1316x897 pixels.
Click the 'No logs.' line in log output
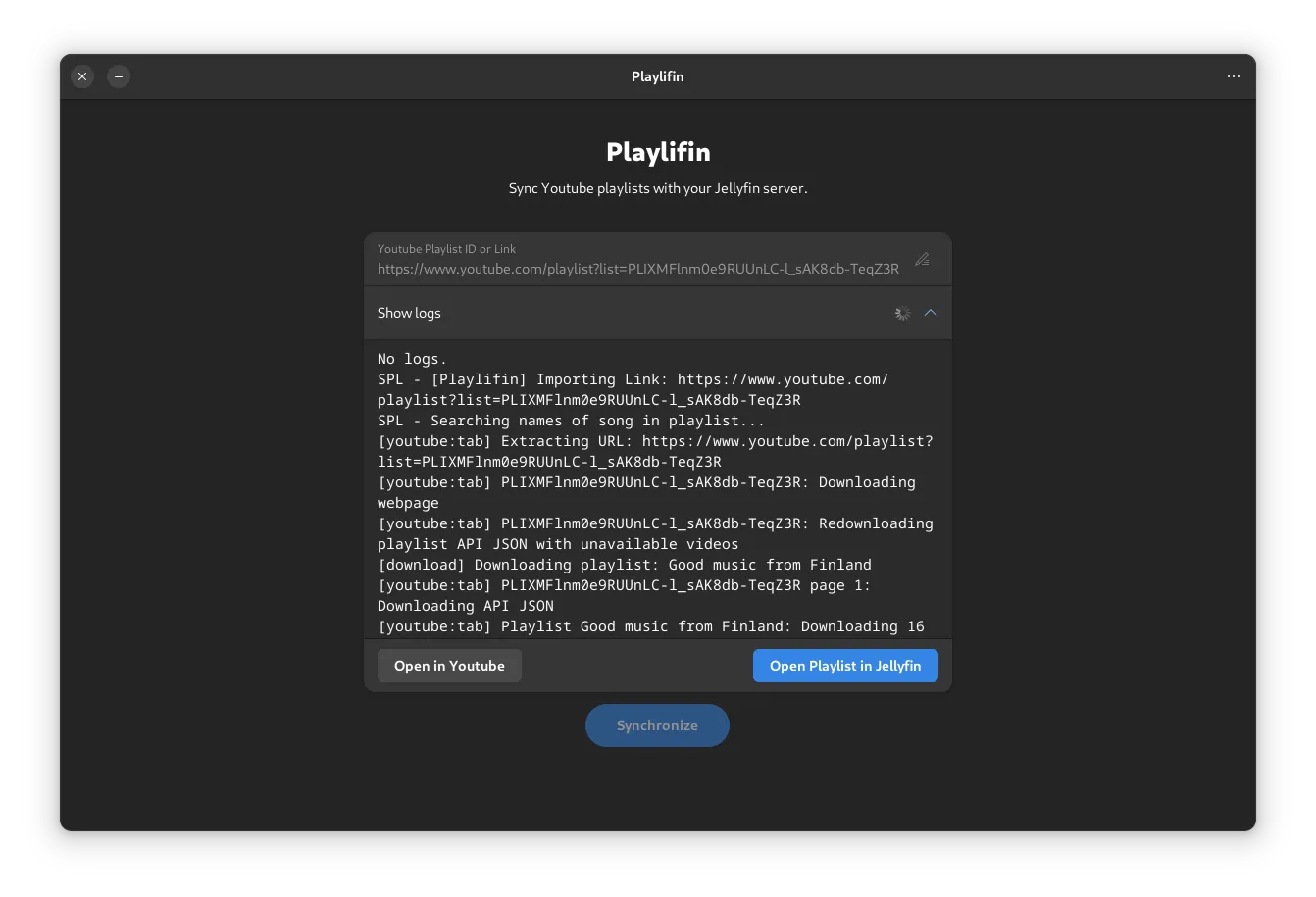click(x=412, y=359)
